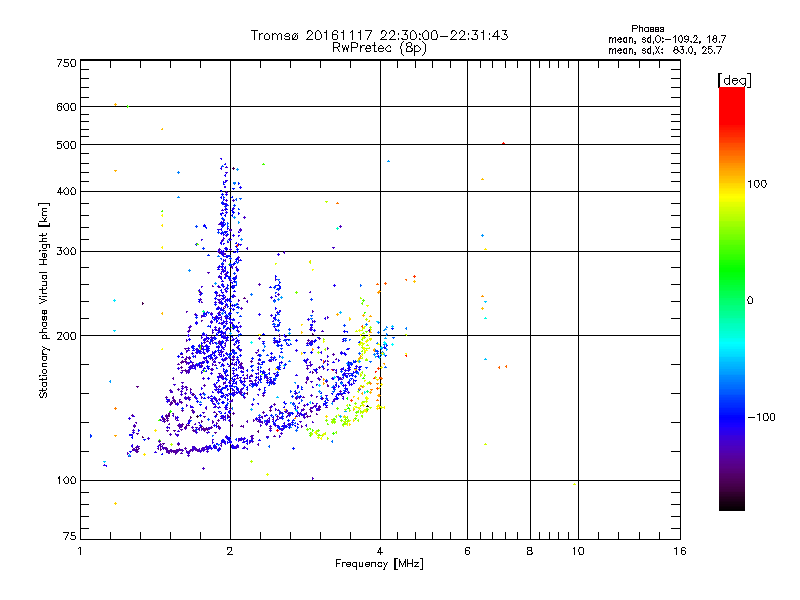
Task: Click the colorbar label '0'
Action: (750, 301)
